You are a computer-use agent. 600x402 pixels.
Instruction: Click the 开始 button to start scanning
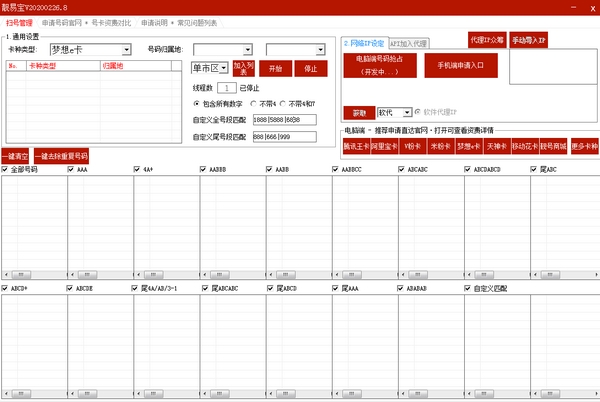click(277, 69)
